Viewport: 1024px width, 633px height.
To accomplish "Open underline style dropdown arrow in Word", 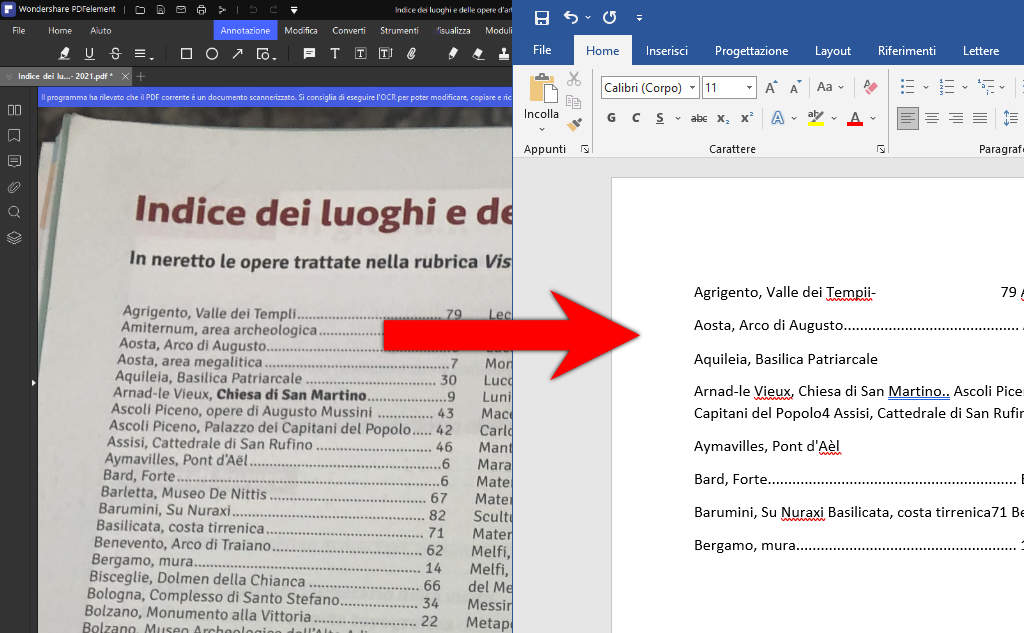I will click(677, 118).
